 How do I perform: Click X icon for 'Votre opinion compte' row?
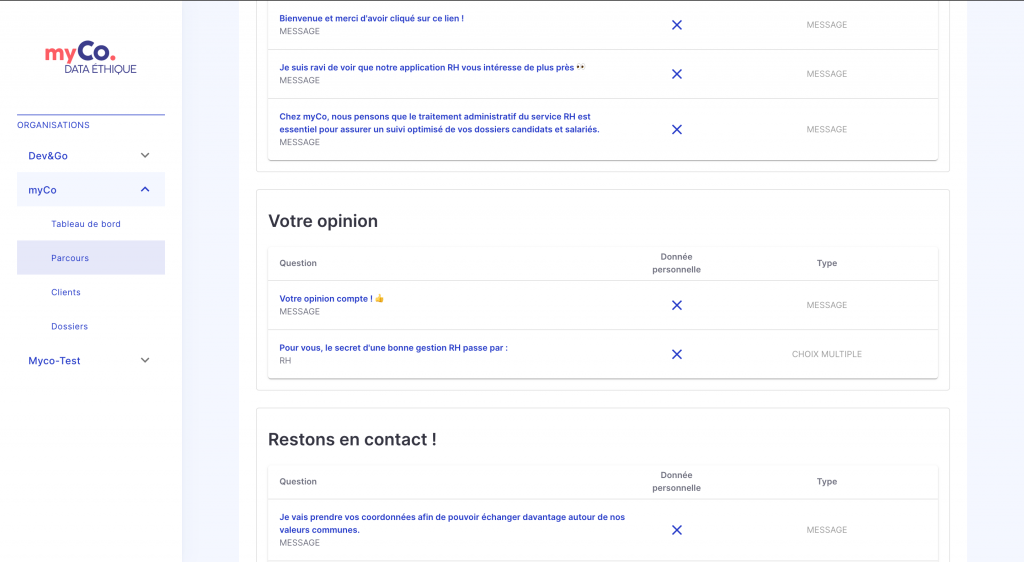(x=677, y=305)
